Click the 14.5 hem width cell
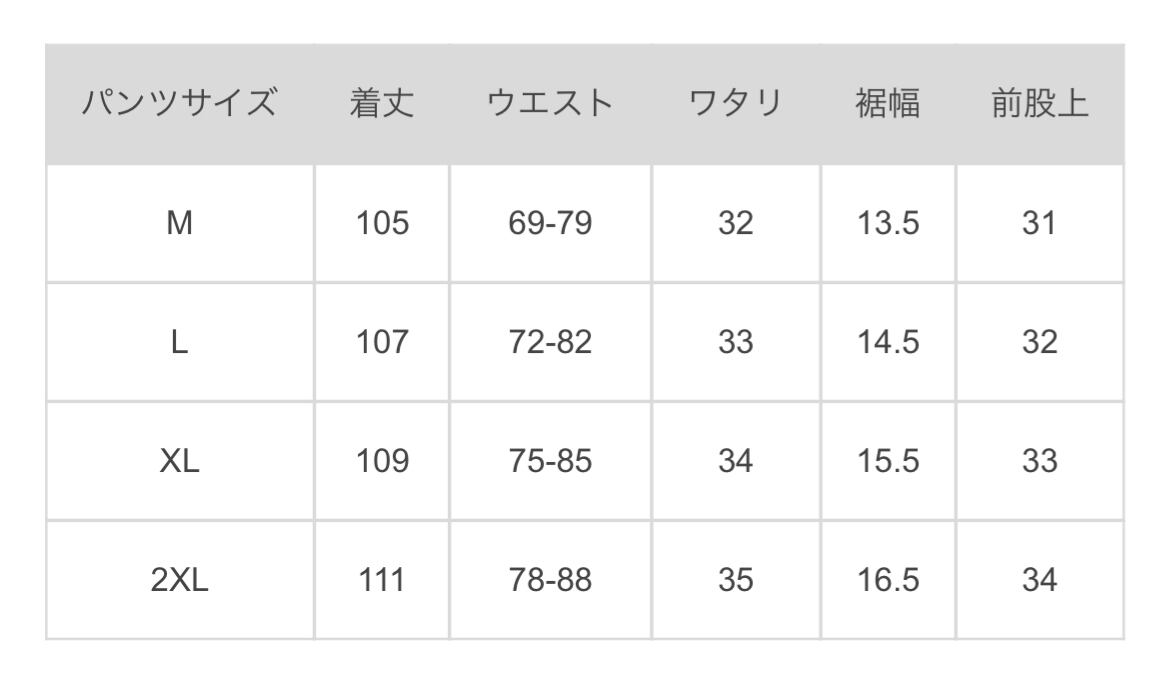Image resolution: width=1170 pixels, height=675 pixels. click(x=888, y=343)
